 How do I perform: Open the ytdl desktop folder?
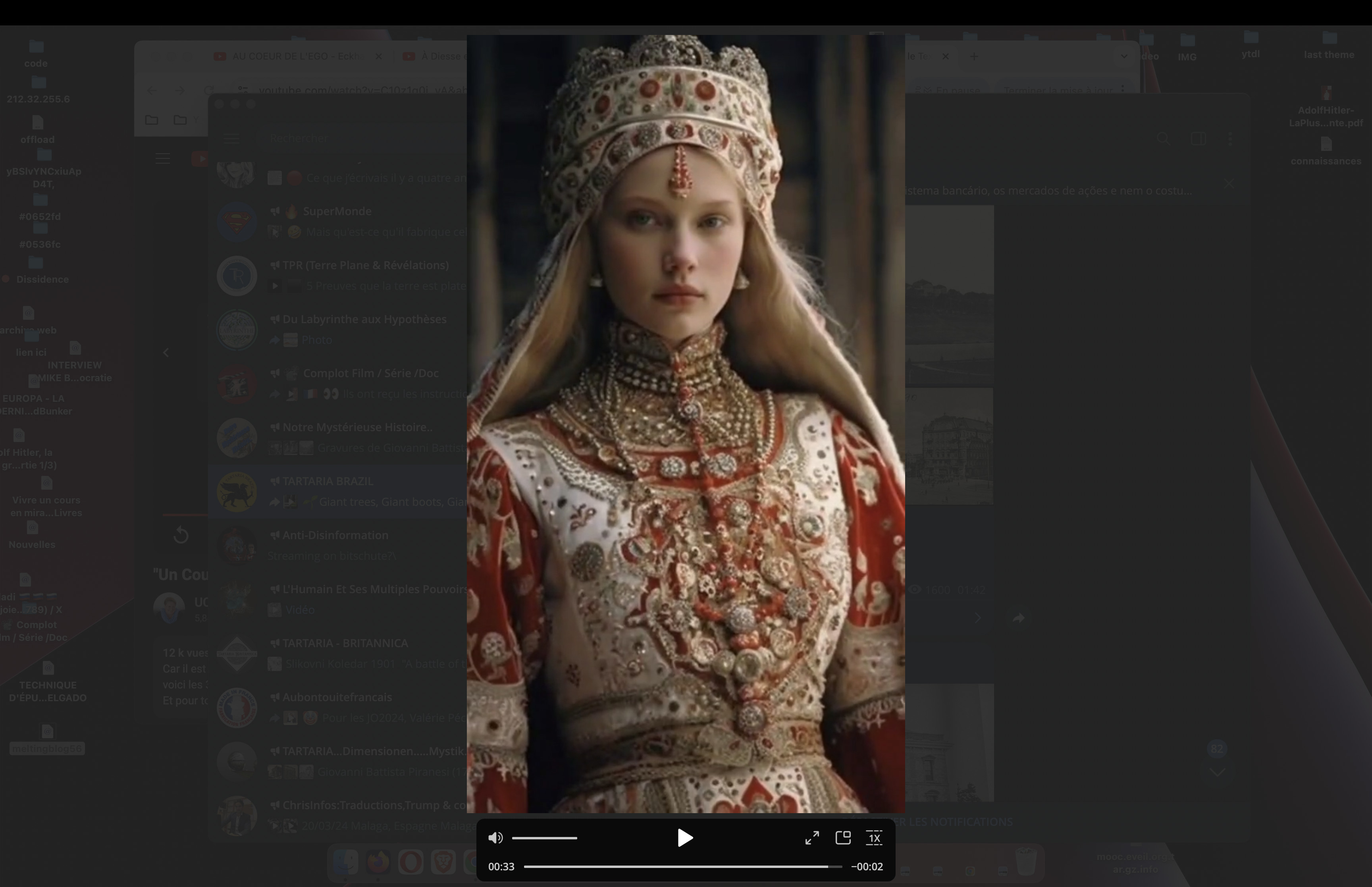1251,45
